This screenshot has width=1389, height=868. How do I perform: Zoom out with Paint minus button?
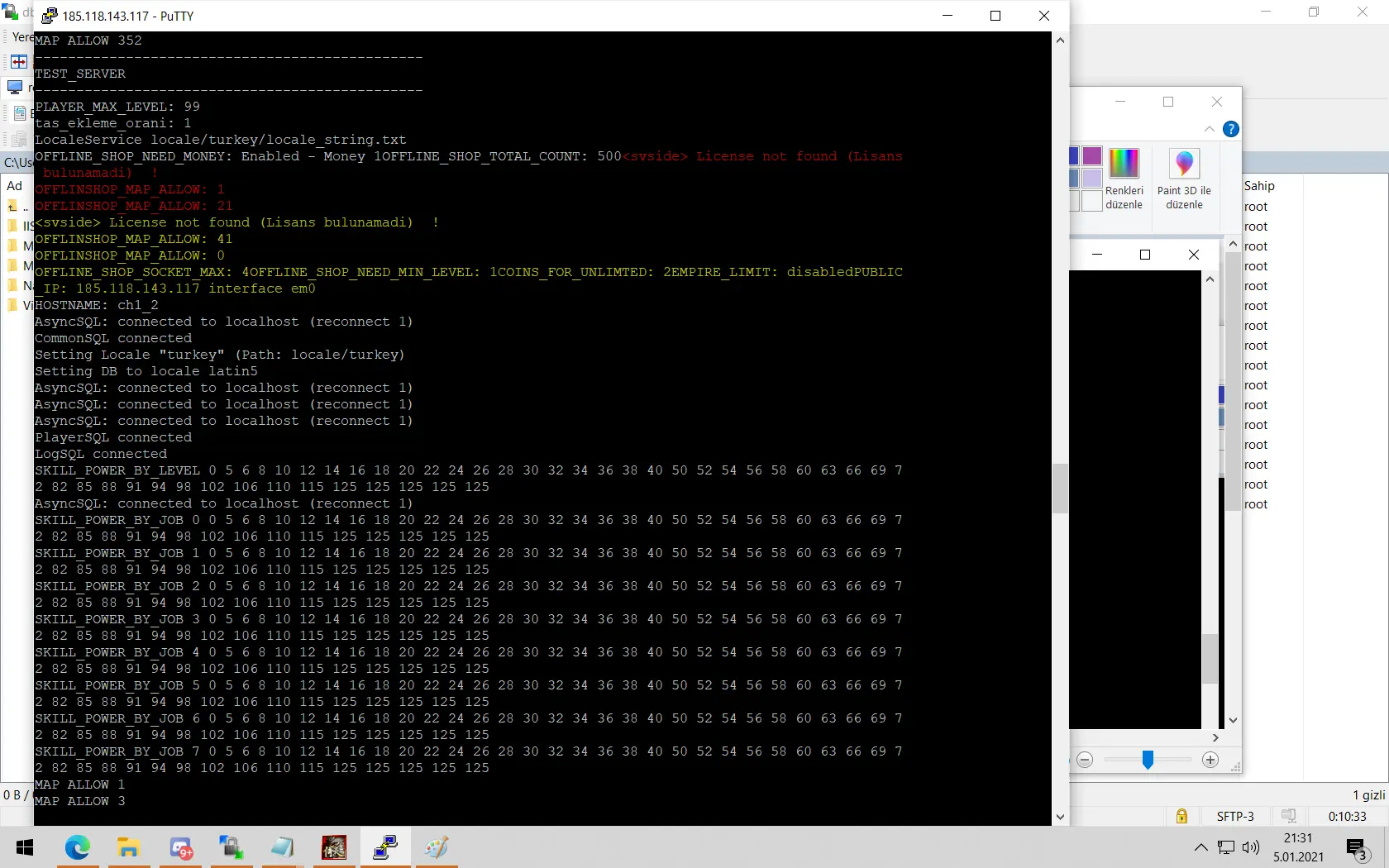click(x=1085, y=760)
